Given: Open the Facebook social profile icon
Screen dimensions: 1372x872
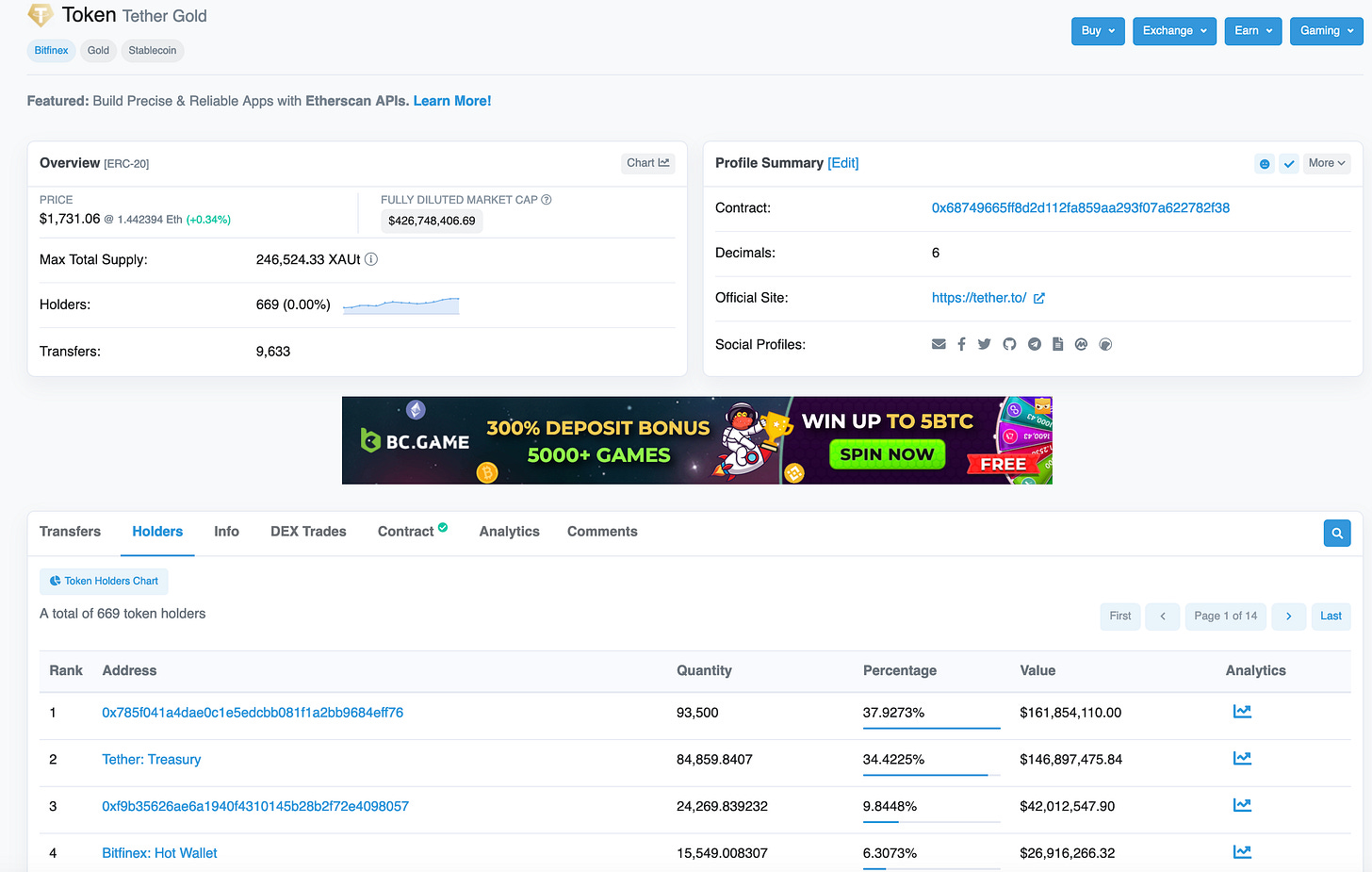Looking at the screenshot, I should (x=961, y=344).
